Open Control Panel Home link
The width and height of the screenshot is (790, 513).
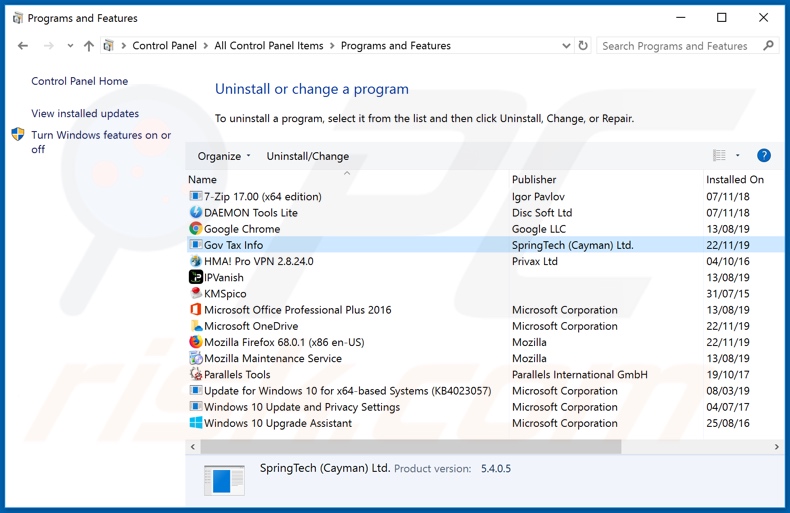pos(80,81)
